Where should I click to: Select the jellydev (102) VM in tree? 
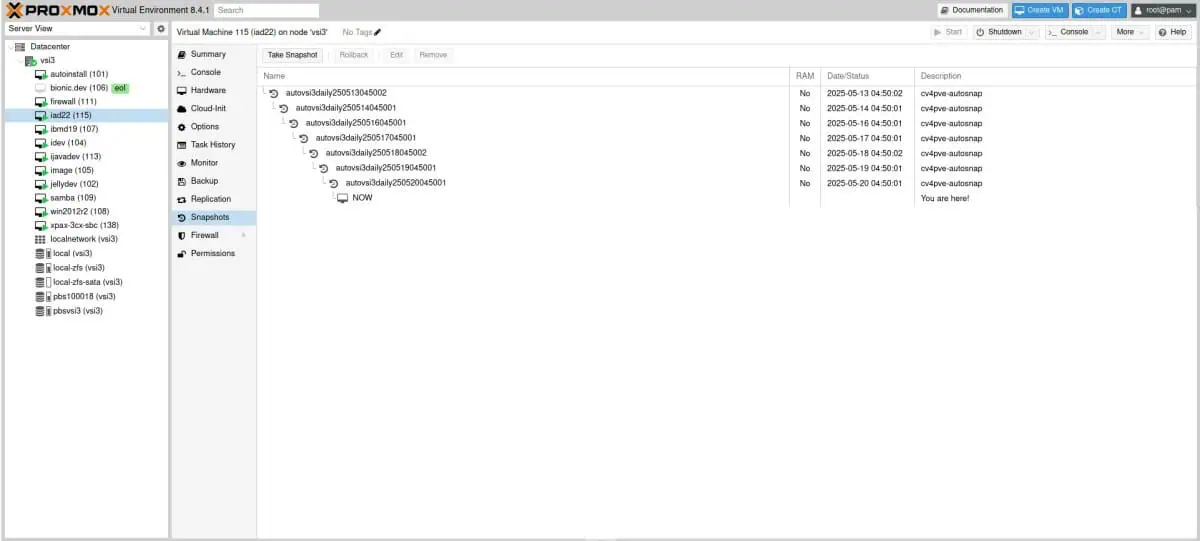pos(74,184)
